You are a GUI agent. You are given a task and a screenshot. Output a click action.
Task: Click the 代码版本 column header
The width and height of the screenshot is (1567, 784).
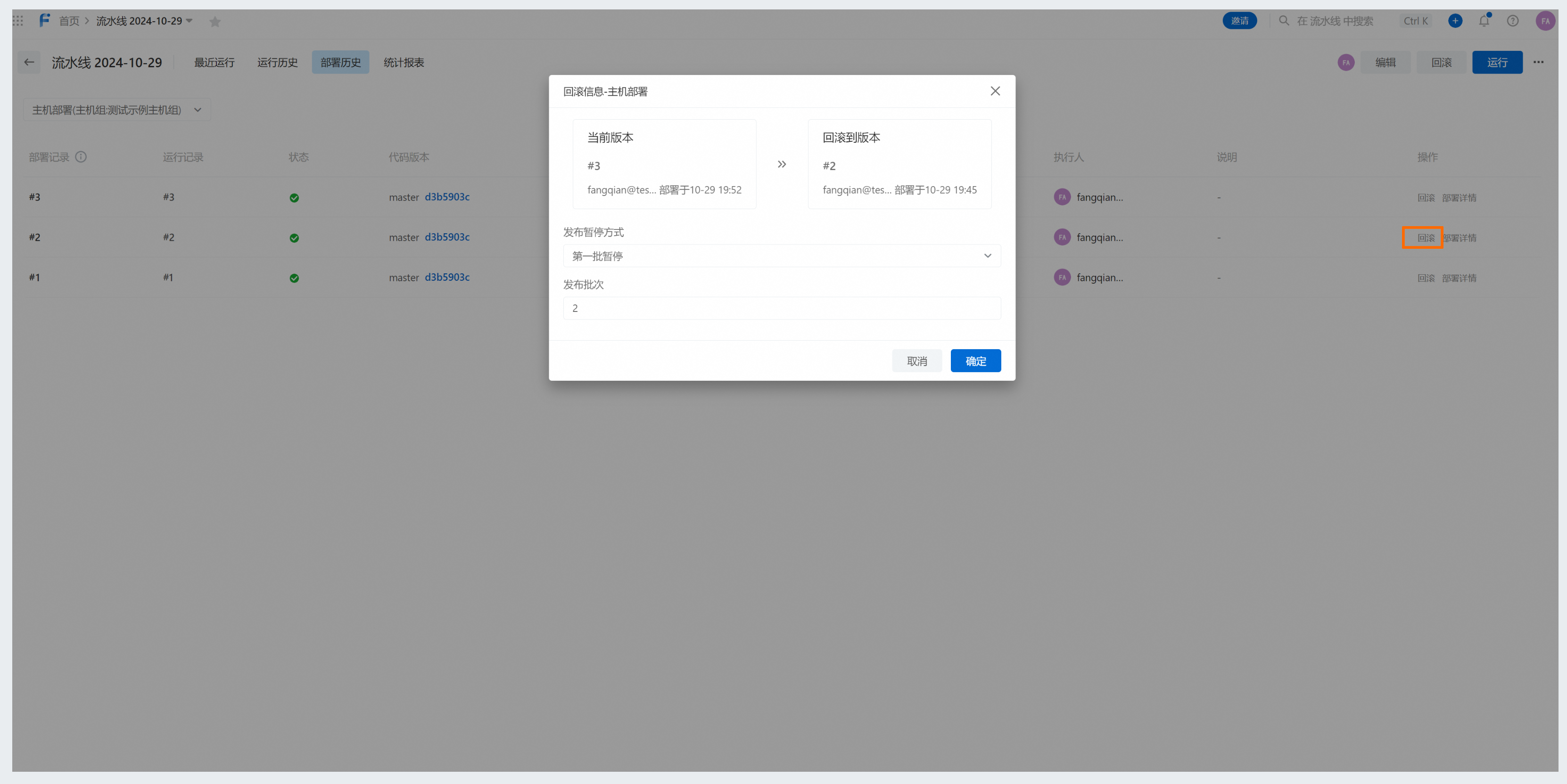point(409,157)
